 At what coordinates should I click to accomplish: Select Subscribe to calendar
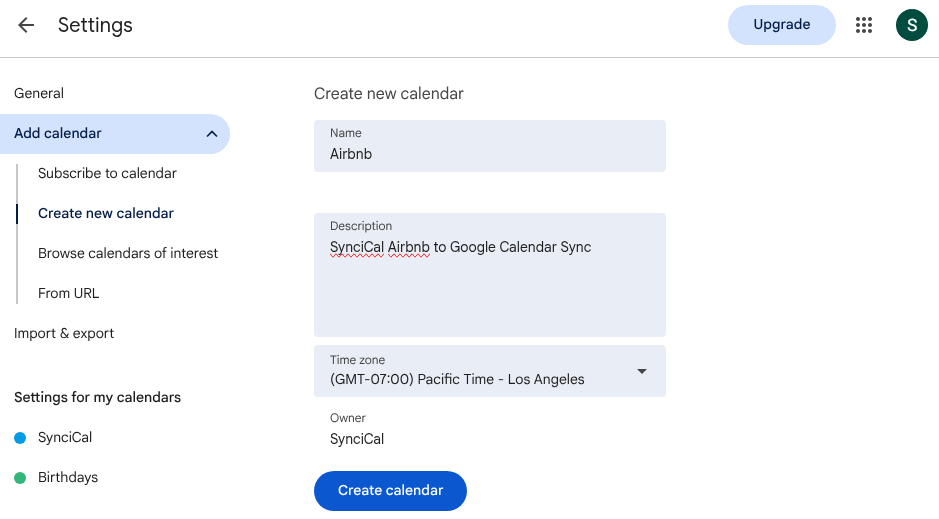pos(107,173)
